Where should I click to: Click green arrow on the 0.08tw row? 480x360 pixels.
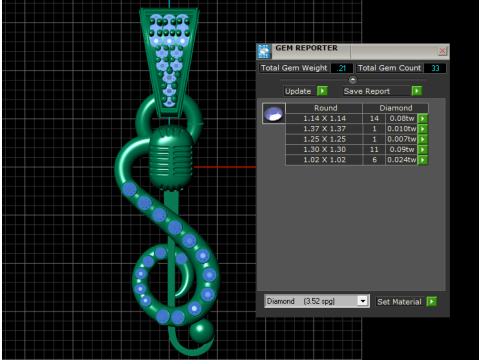click(x=423, y=118)
